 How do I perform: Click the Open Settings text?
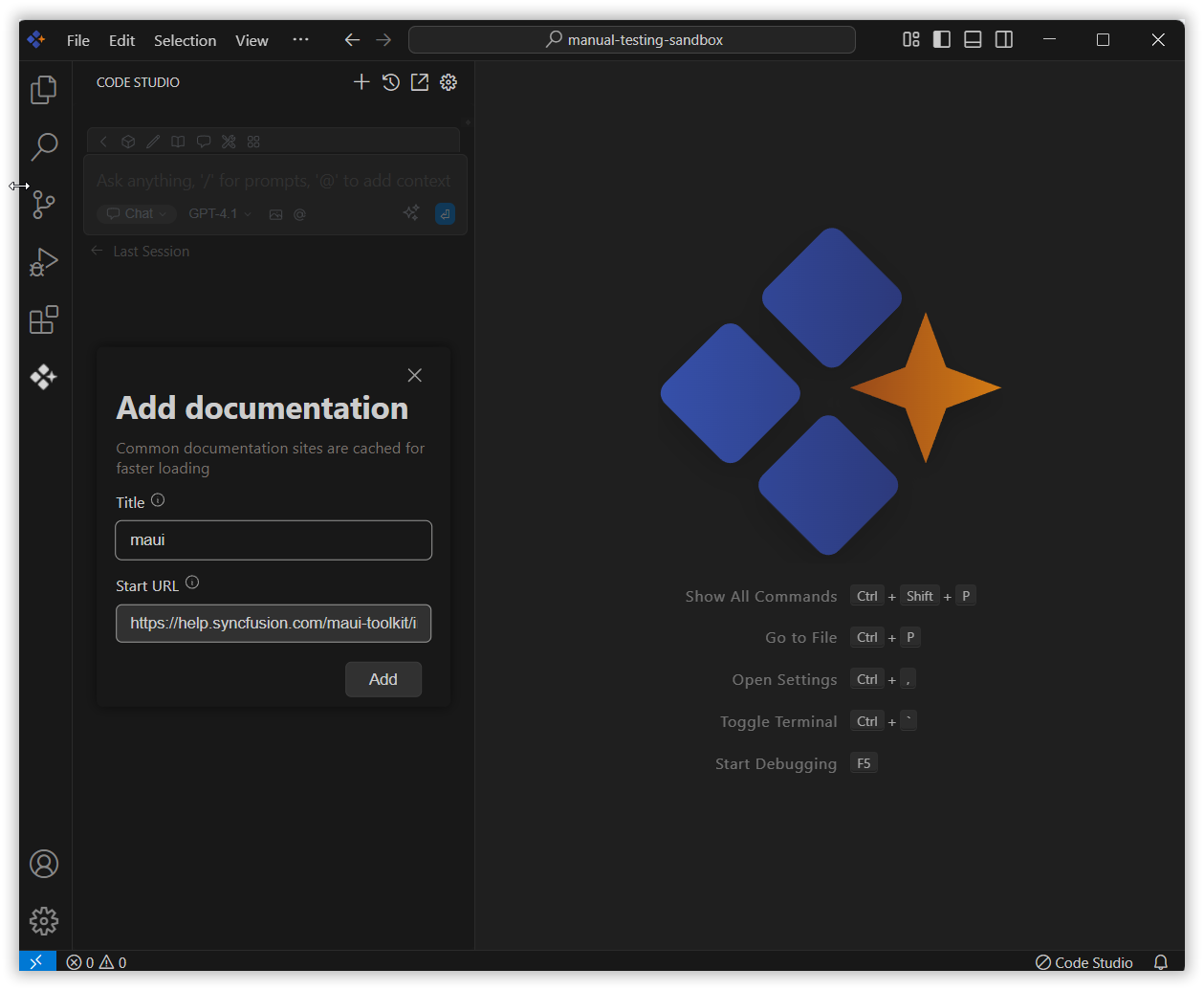[785, 679]
